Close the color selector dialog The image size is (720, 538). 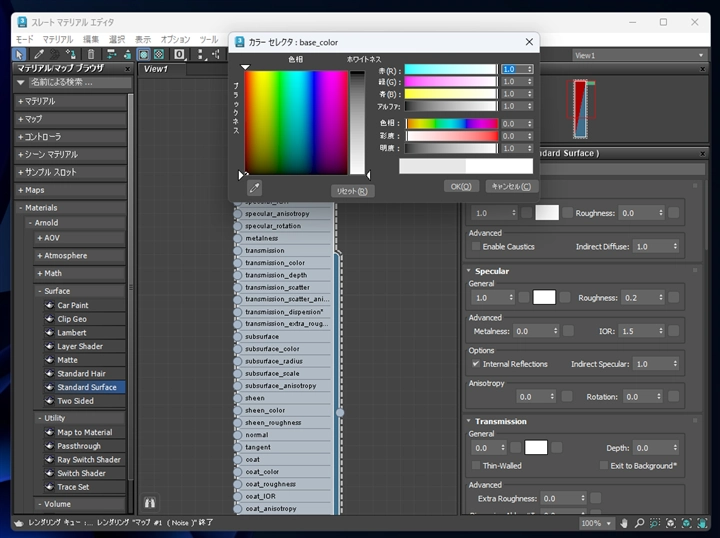point(529,42)
